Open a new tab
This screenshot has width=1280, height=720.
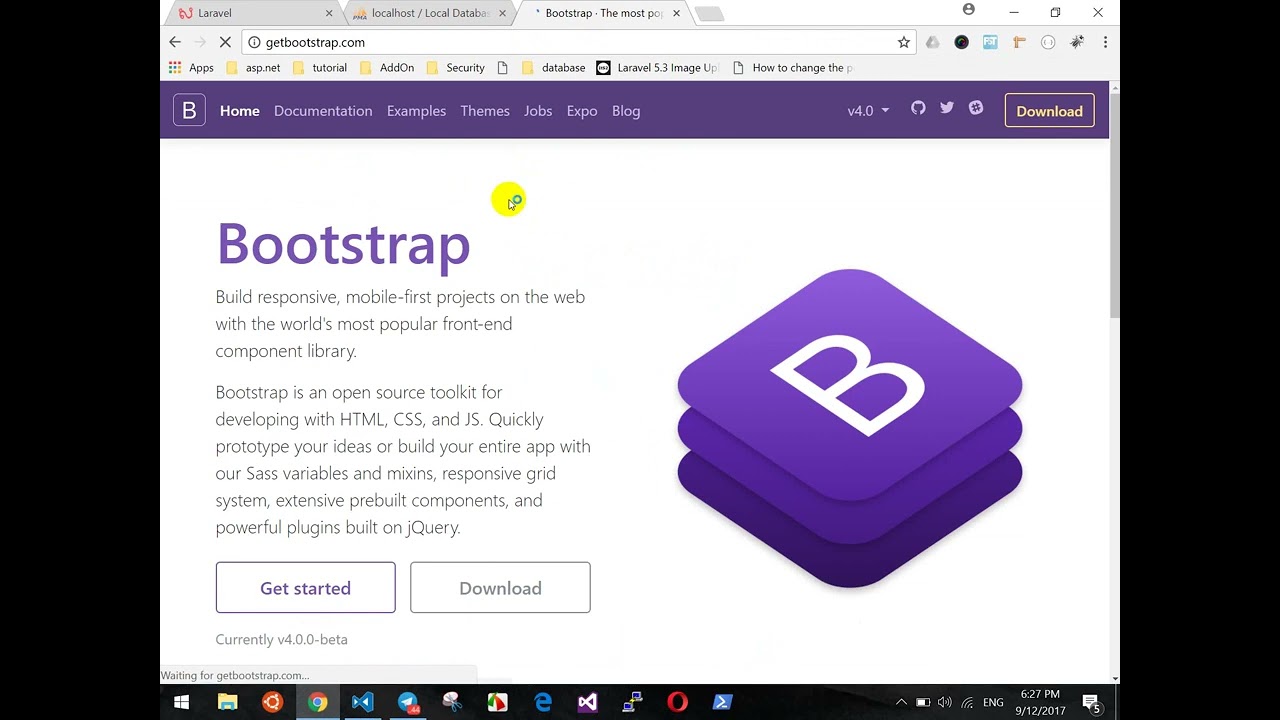[709, 13]
